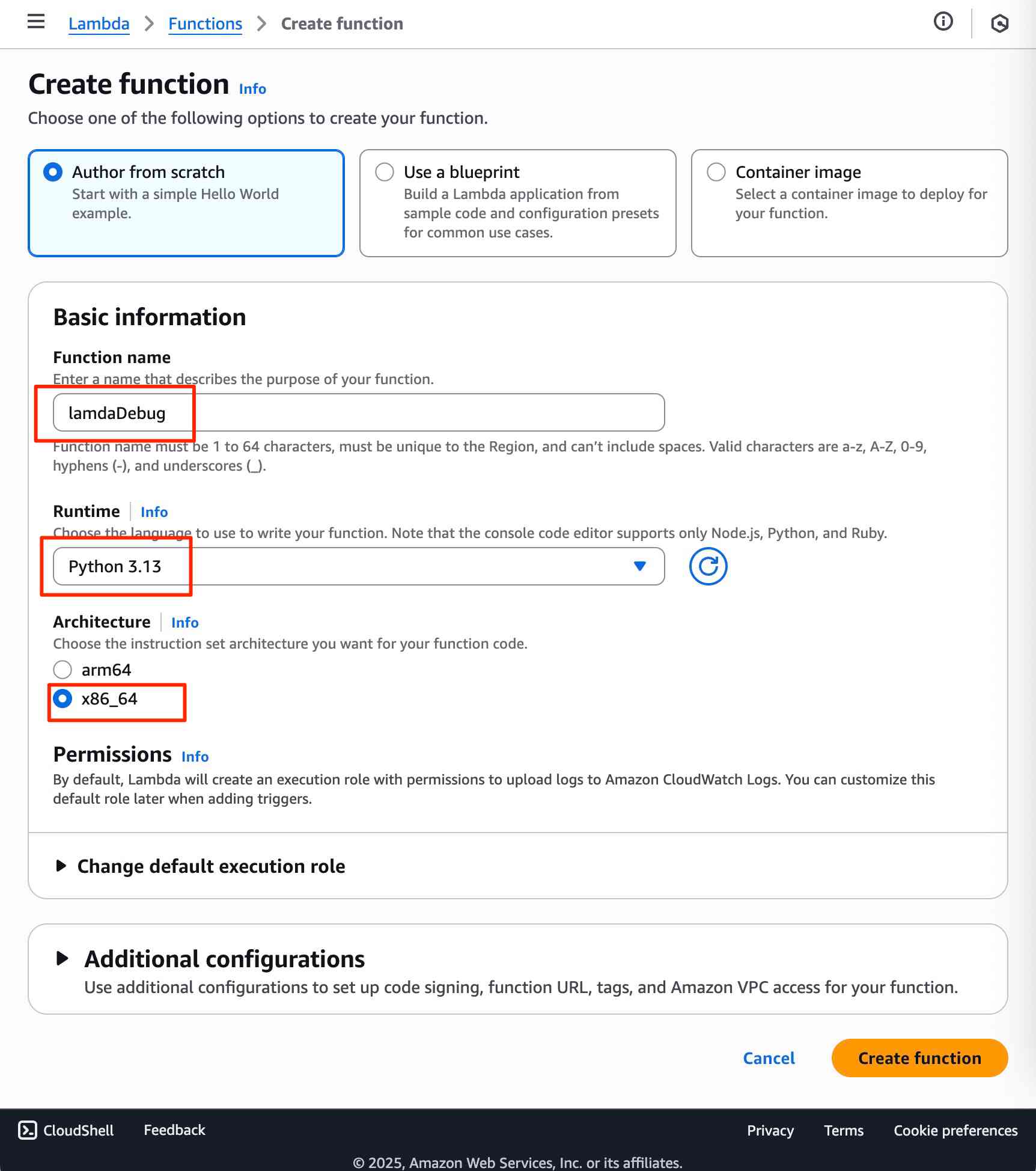Cancel function creation
1036x1171 pixels.
coord(769,1058)
